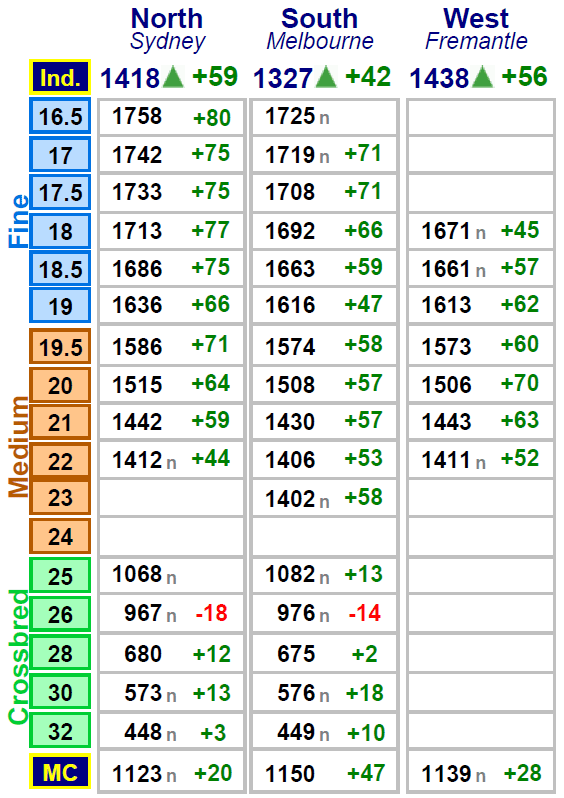Click the Medium category label
The image size is (564, 798).
[19, 447]
